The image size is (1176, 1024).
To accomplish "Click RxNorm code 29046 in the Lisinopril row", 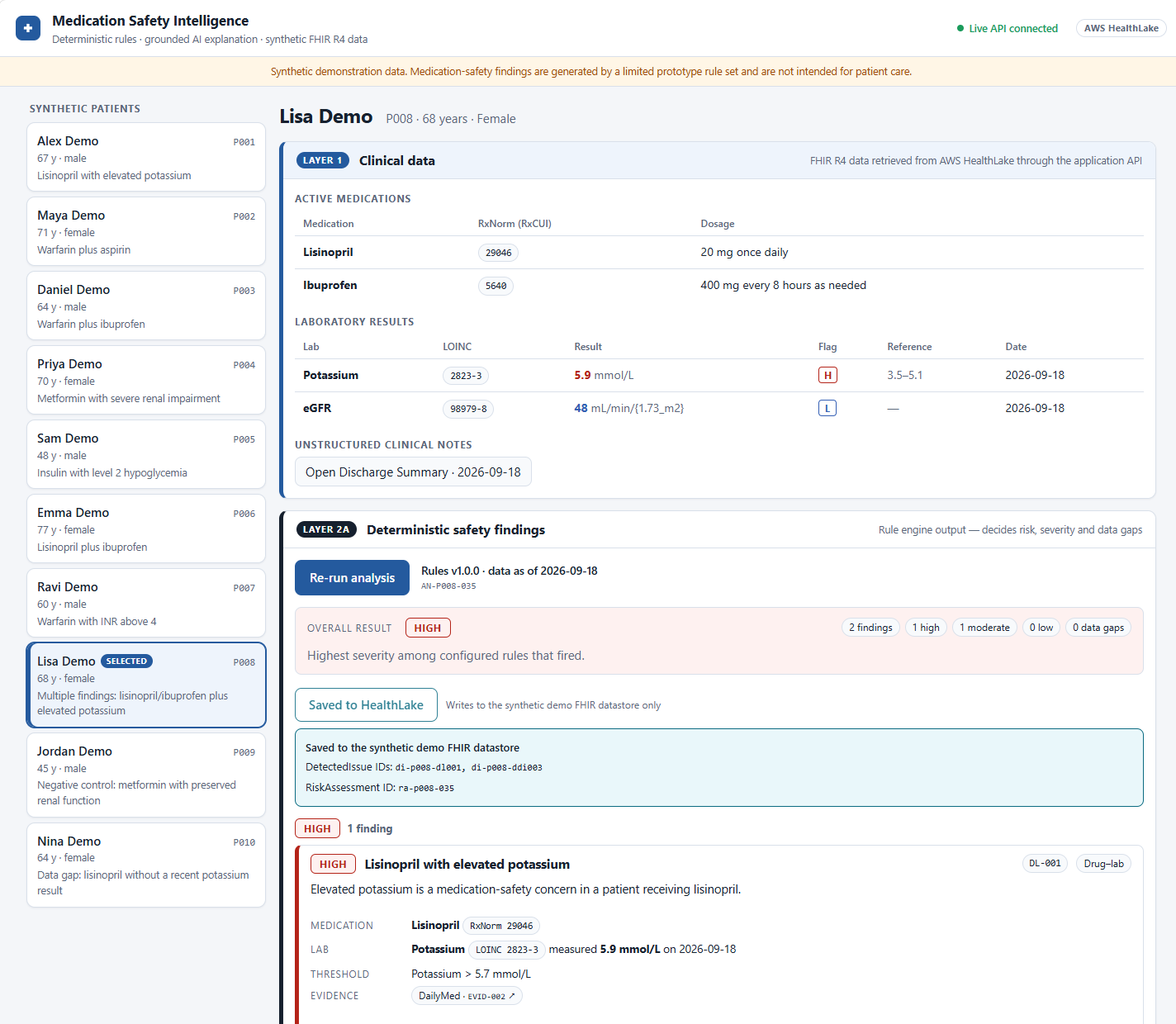I will pos(498,253).
